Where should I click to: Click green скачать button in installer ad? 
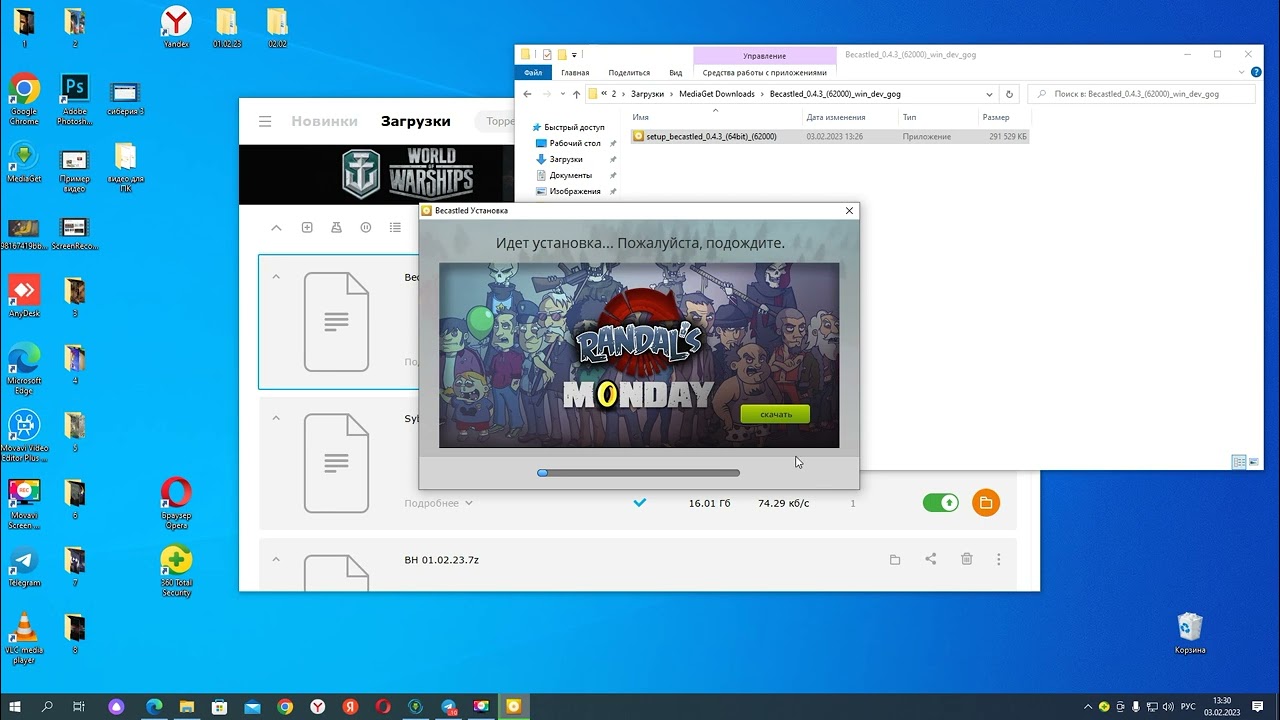tap(775, 414)
